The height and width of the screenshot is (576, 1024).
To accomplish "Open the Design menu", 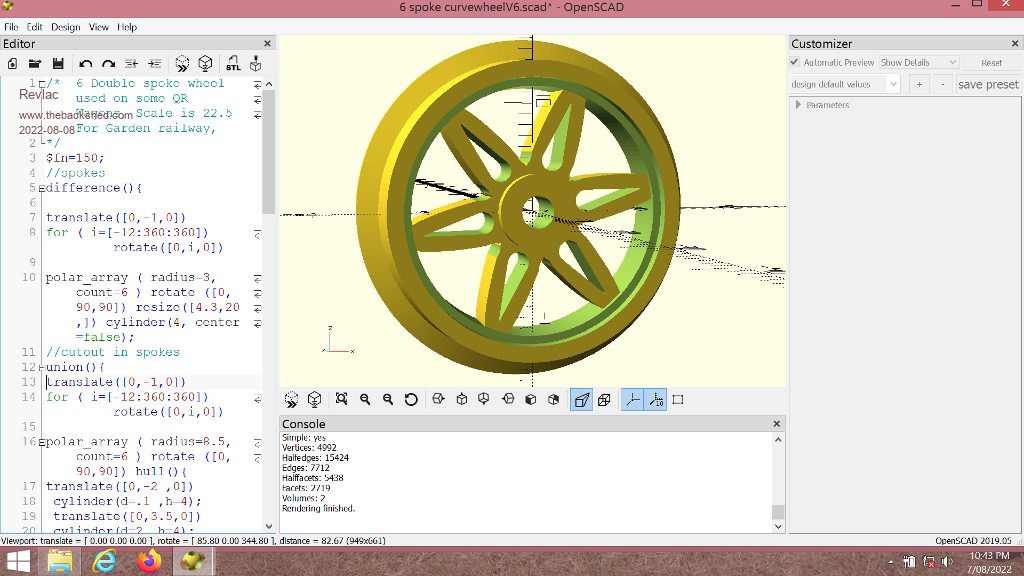I will pyautogui.click(x=66, y=27).
